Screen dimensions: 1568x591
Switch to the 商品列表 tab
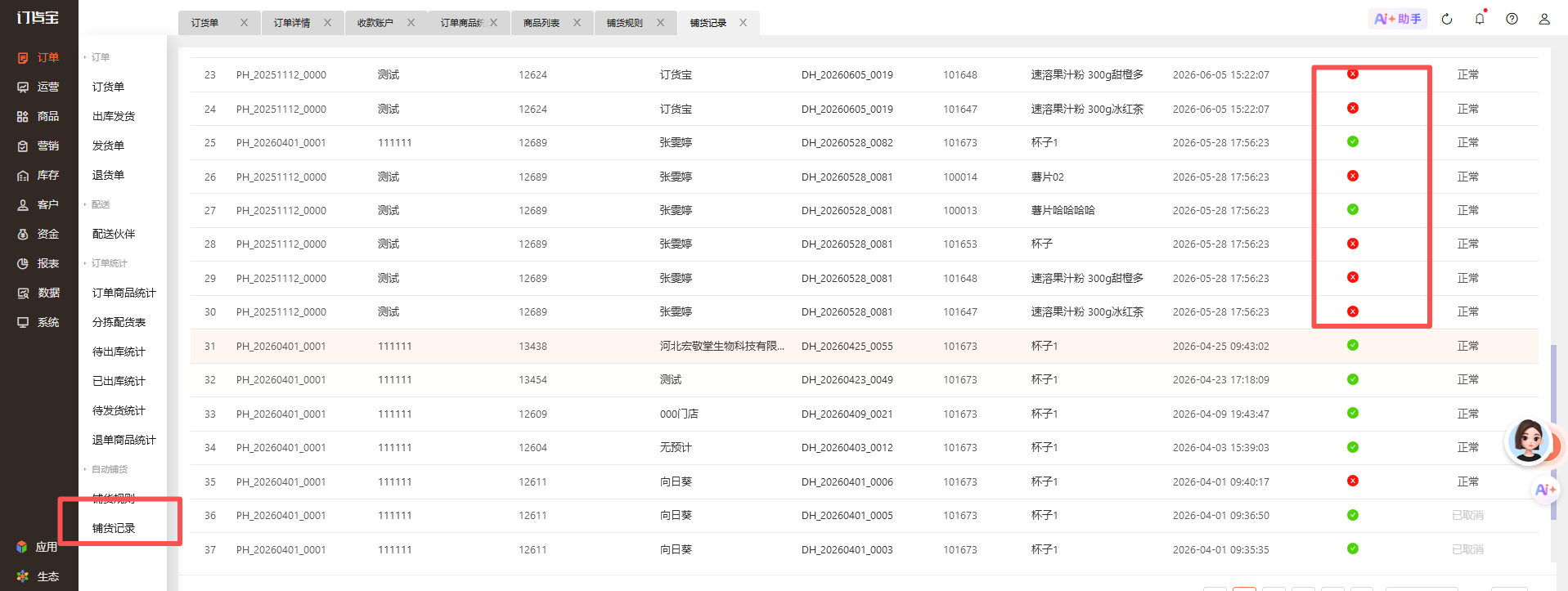click(x=541, y=23)
